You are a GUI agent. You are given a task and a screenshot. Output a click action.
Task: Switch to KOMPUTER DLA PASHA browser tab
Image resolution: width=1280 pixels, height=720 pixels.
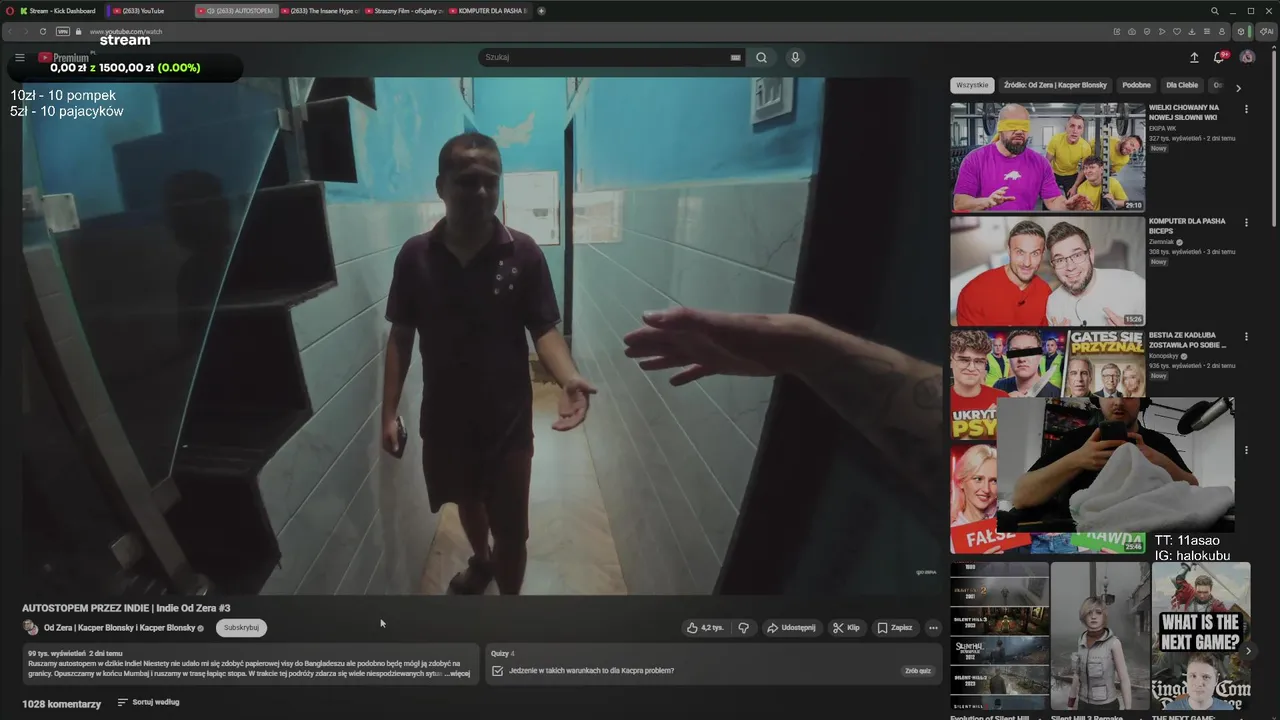(x=490, y=11)
